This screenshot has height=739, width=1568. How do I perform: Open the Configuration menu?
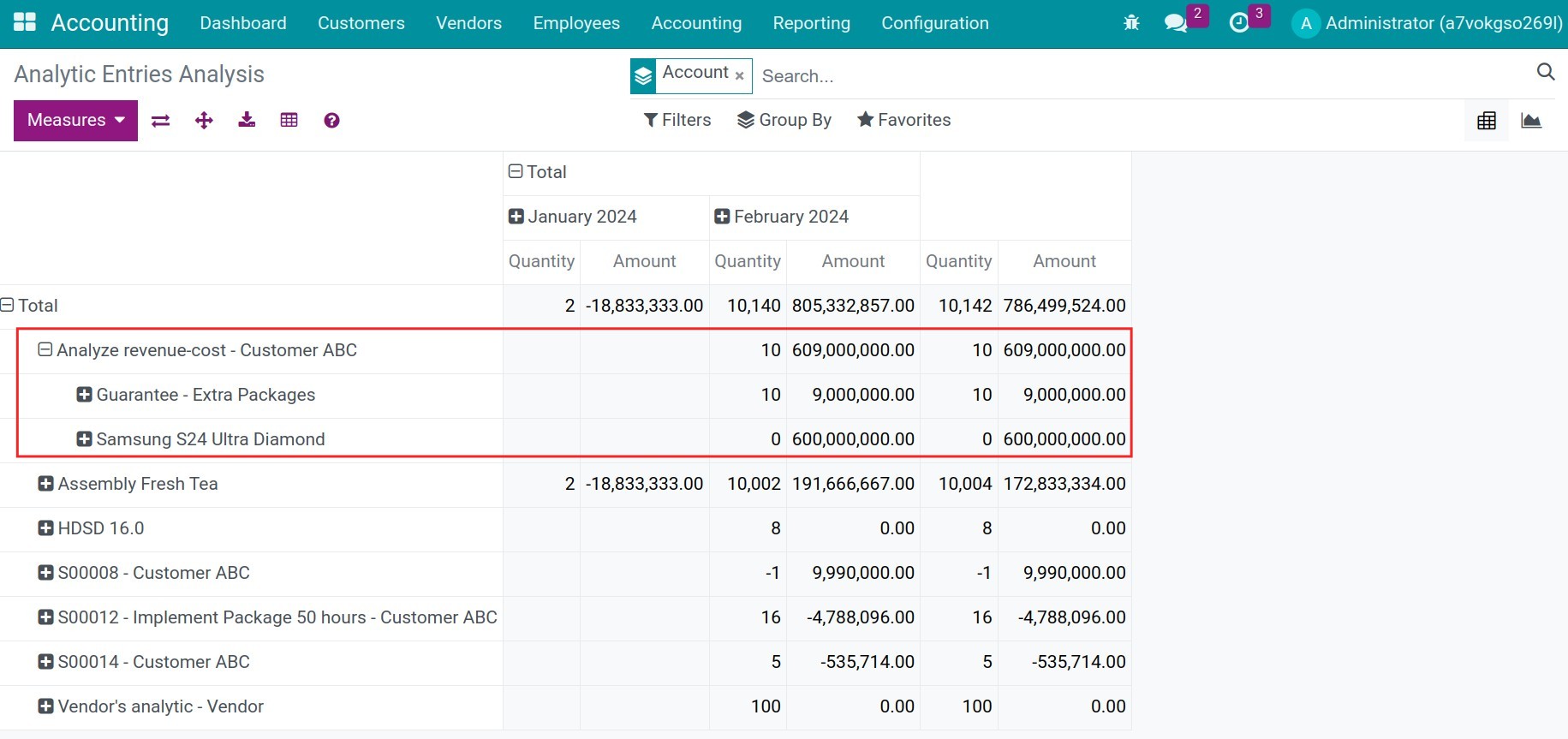pyautogui.click(x=935, y=23)
